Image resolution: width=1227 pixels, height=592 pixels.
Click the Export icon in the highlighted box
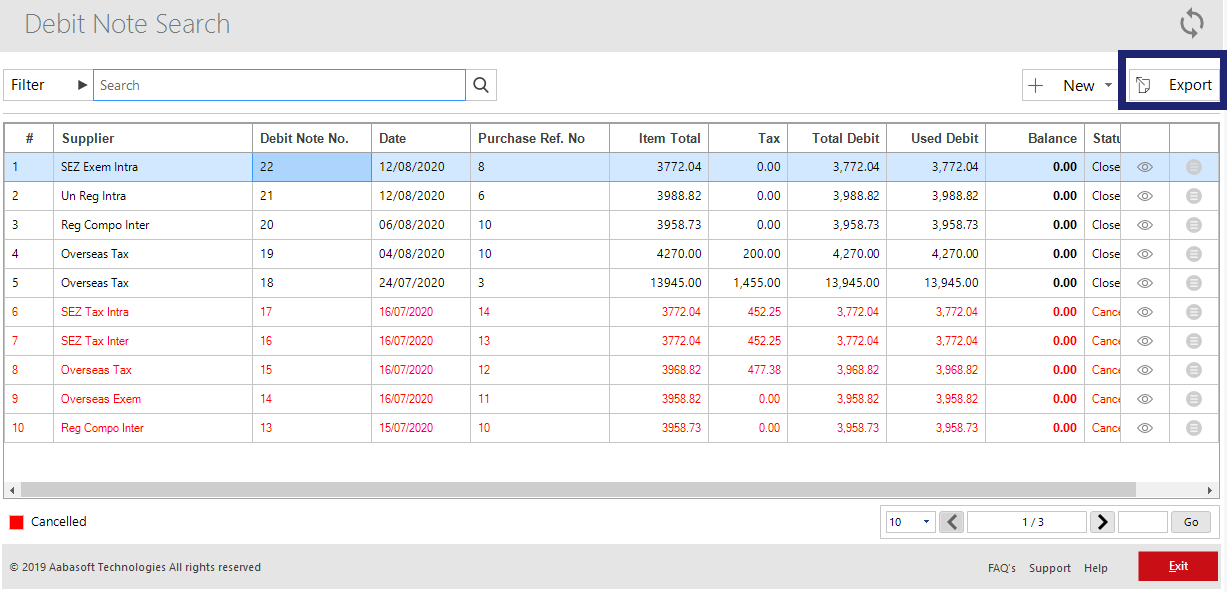tap(1143, 83)
